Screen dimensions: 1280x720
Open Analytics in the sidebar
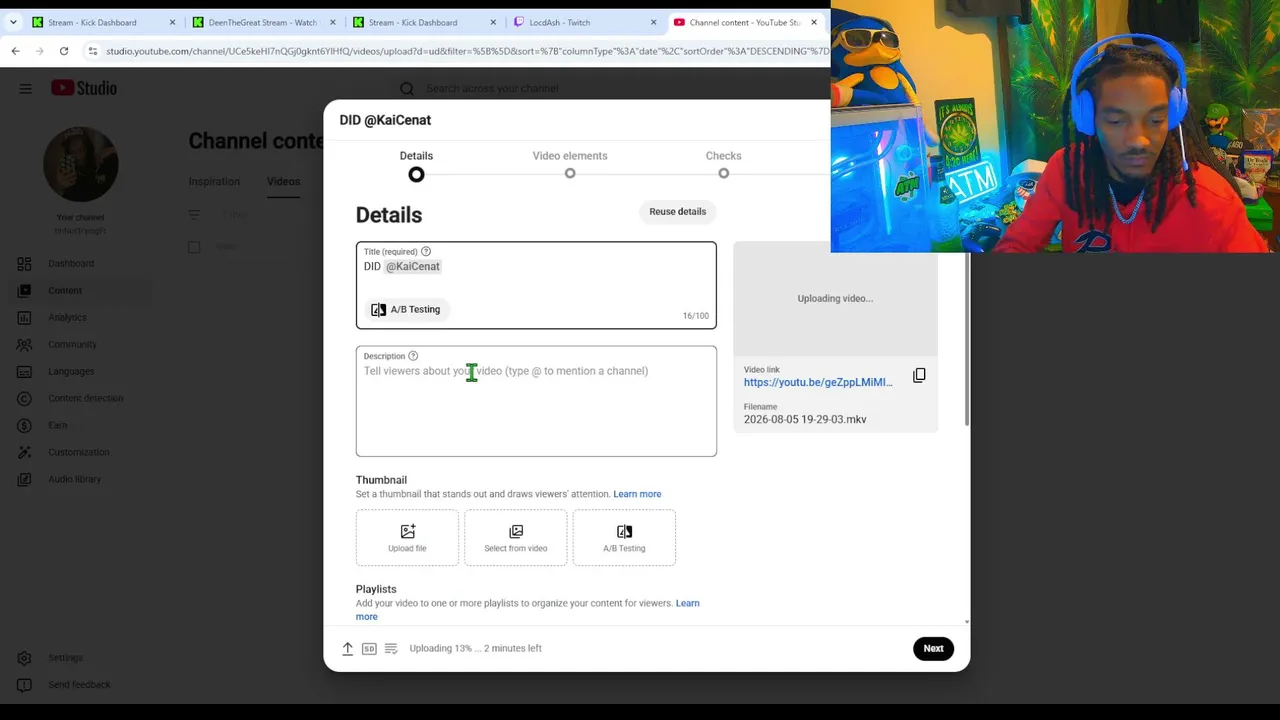(x=67, y=317)
